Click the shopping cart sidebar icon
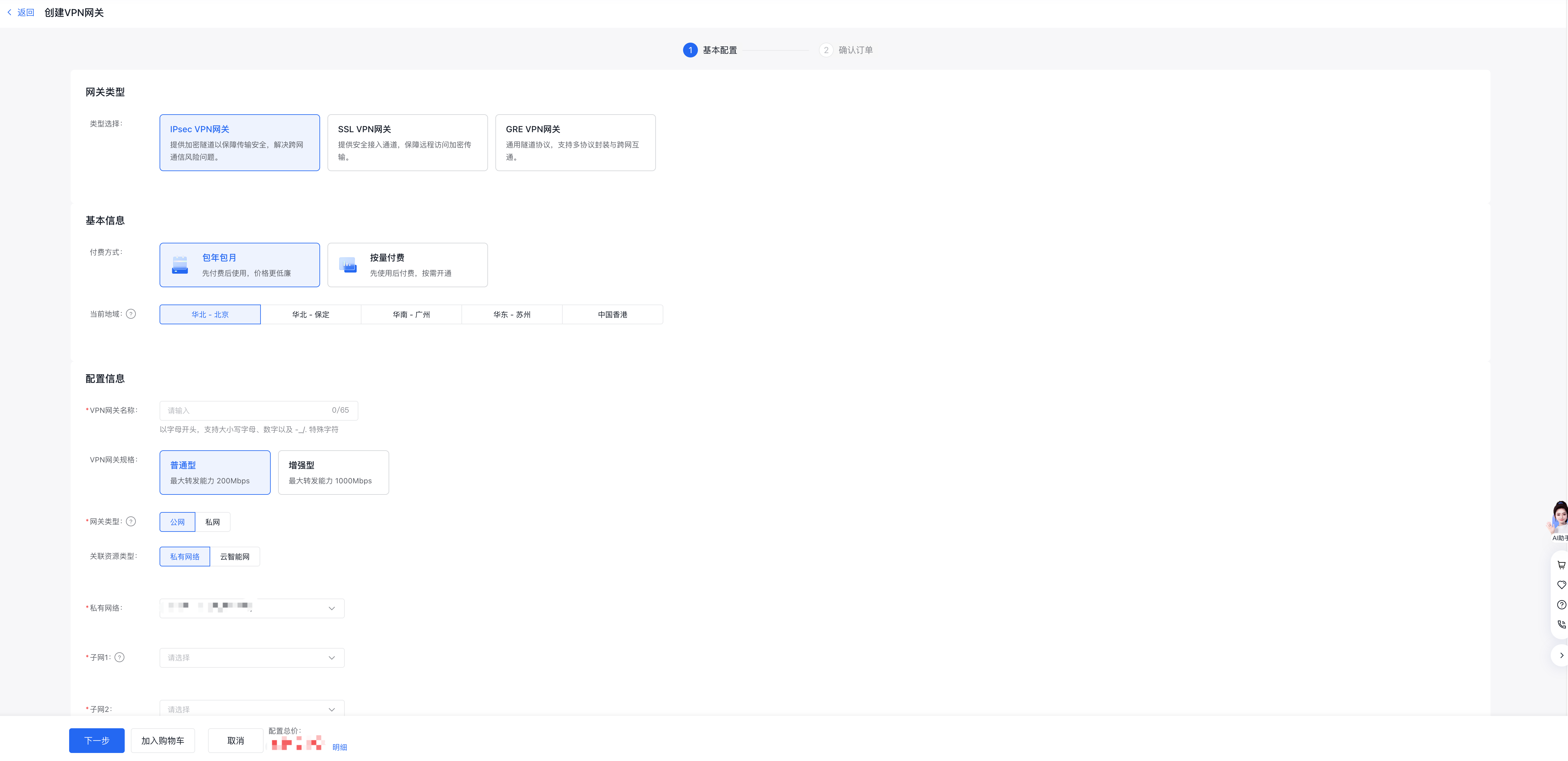This screenshot has height=761, width=1568. coord(1561,565)
